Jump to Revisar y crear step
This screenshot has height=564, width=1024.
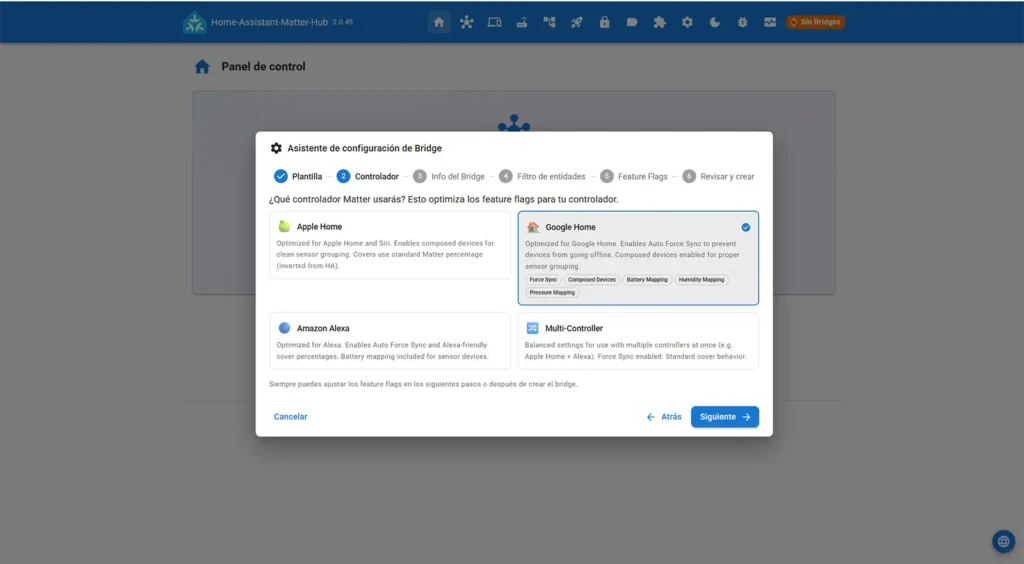[x=718, y=176]
